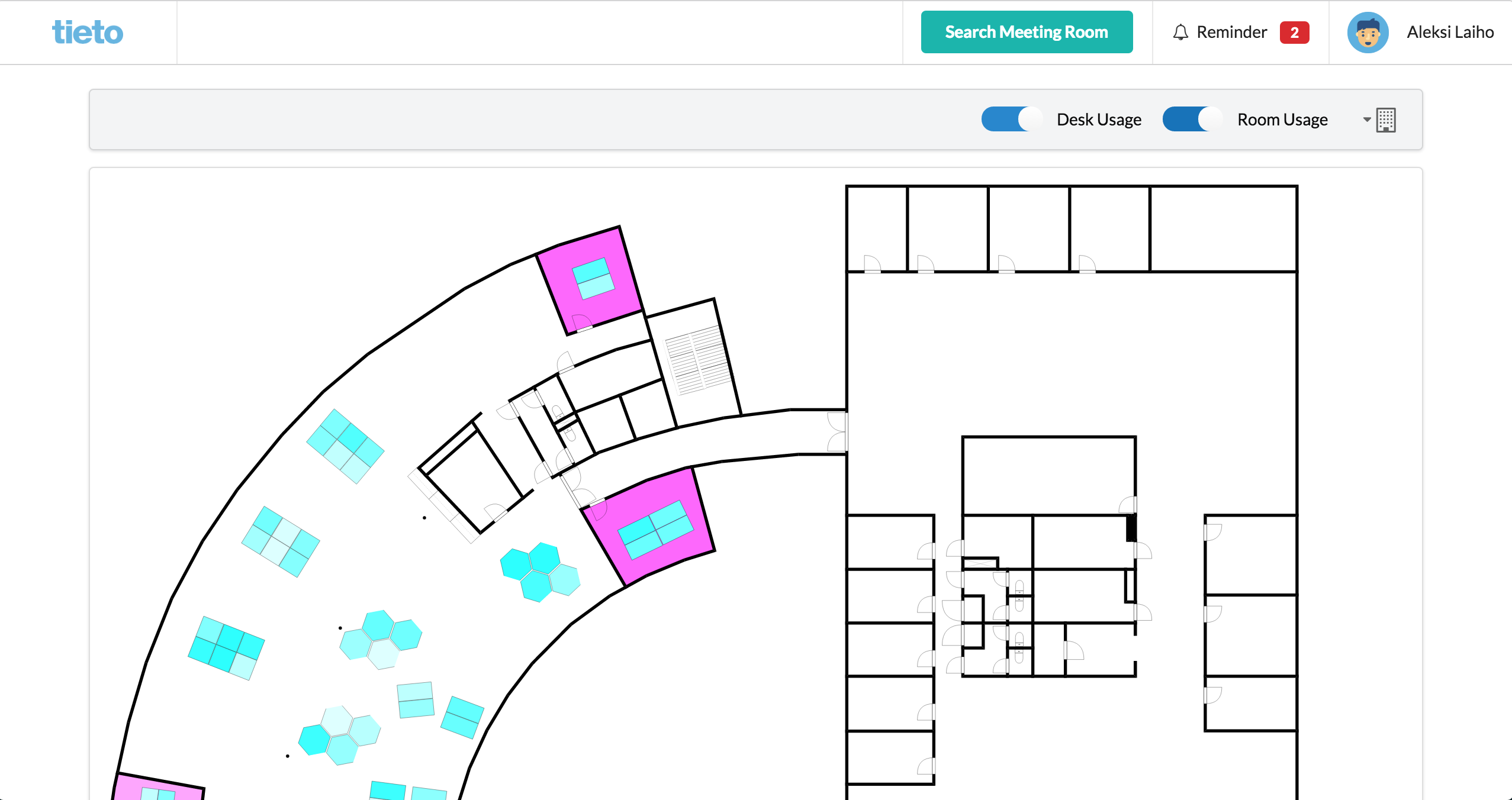
Task: Click the Desk Usage label
Action: point(1099,120)
